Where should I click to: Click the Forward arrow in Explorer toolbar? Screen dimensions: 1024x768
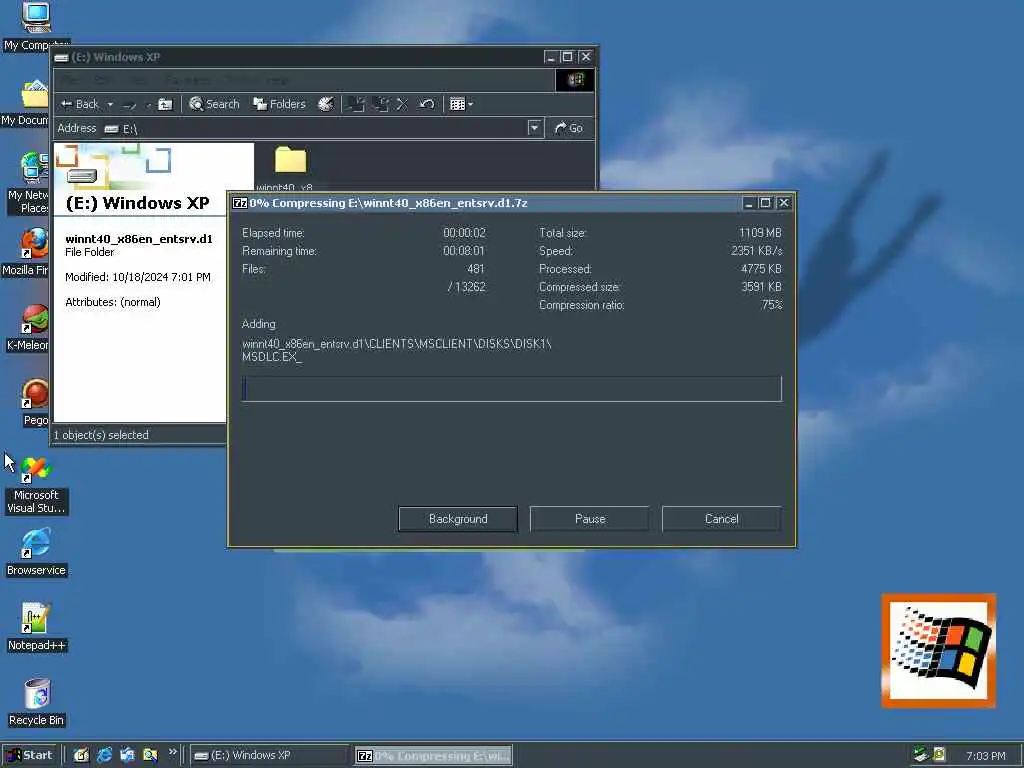click(x=130, y=104)
